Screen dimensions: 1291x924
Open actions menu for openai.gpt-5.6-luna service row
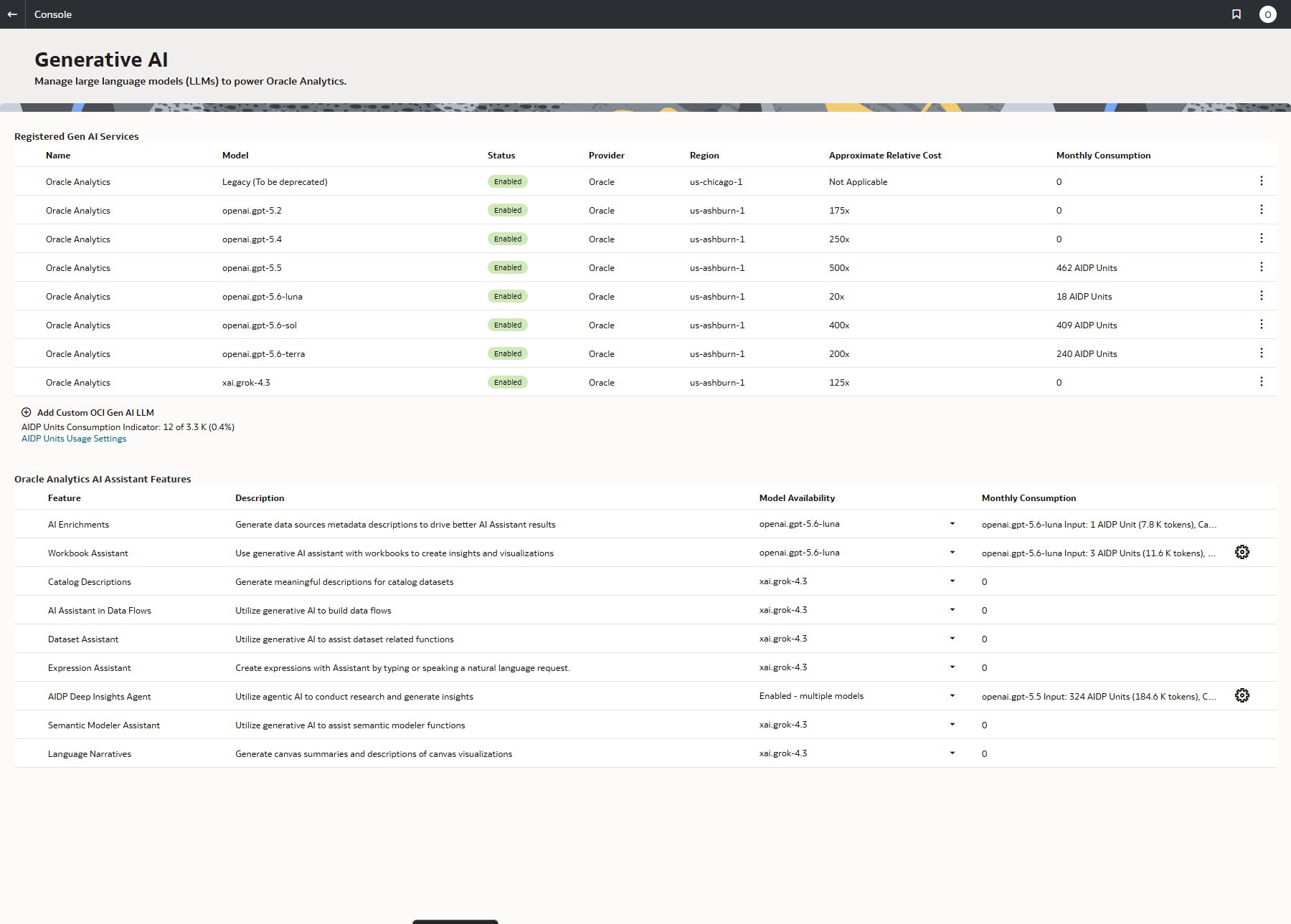point(1262,296)
